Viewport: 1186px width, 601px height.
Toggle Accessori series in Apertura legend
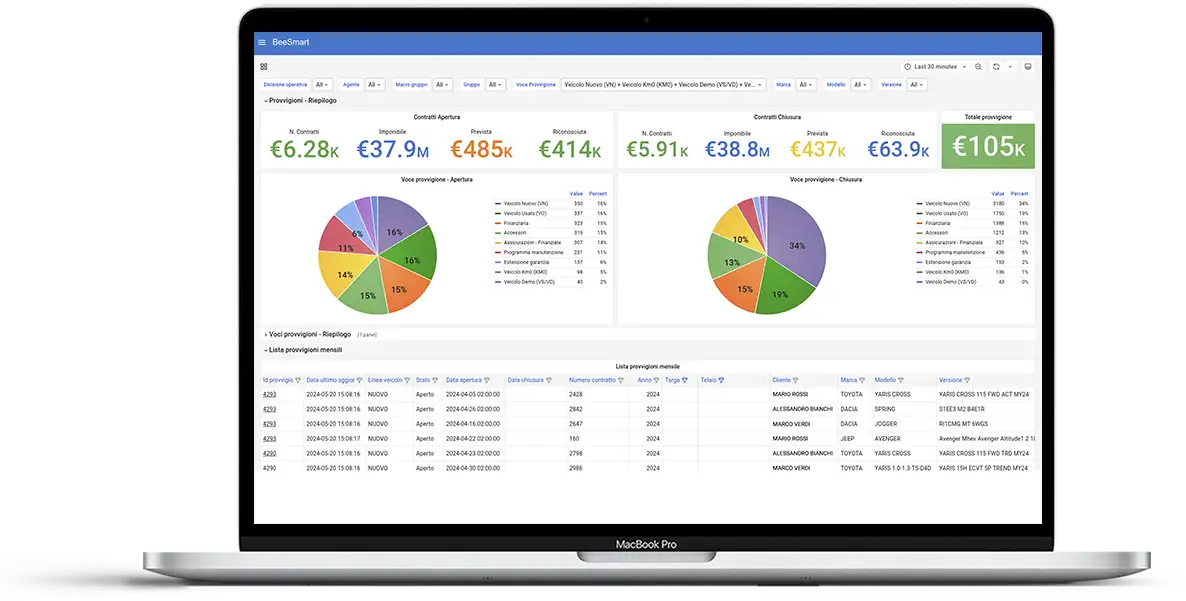tap(516, 233)
